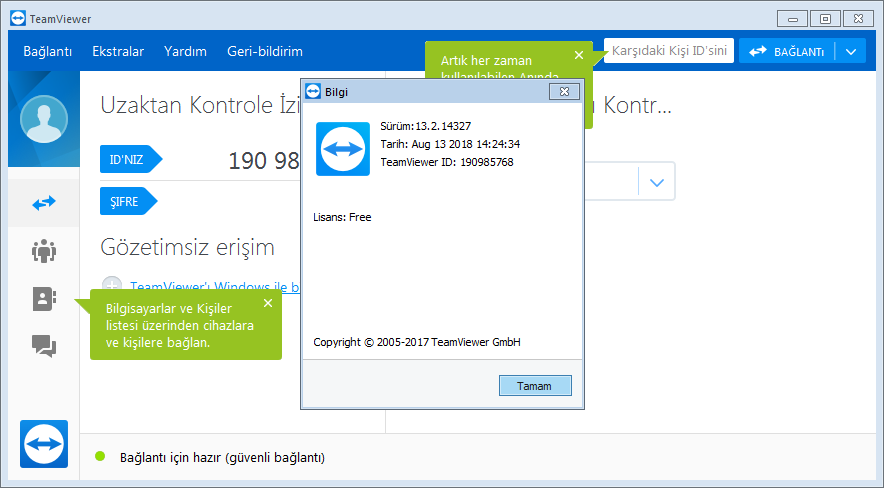Click the 'Sürüm:13.2.14327' version text
The width and height of the screenshot is (884, 488).
[x=426, y=126]
